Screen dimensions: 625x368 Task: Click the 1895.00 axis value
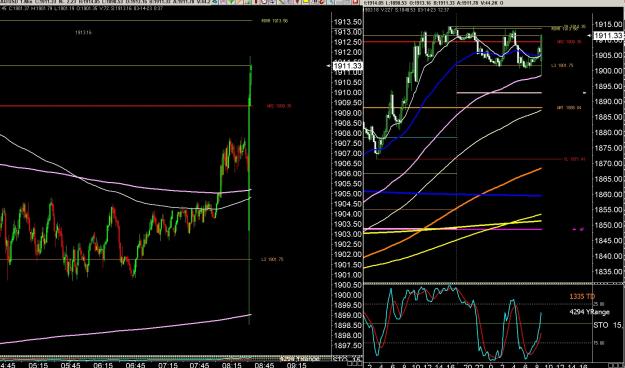click(608, 86)
